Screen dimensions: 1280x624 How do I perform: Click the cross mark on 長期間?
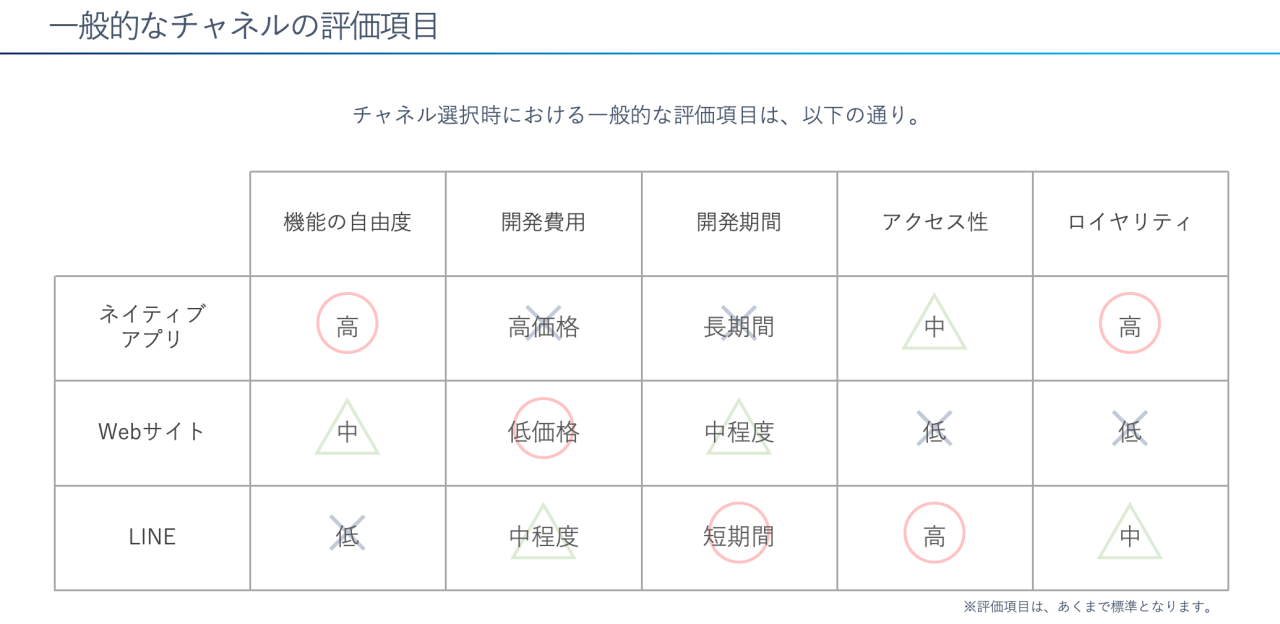click(739, 323)
